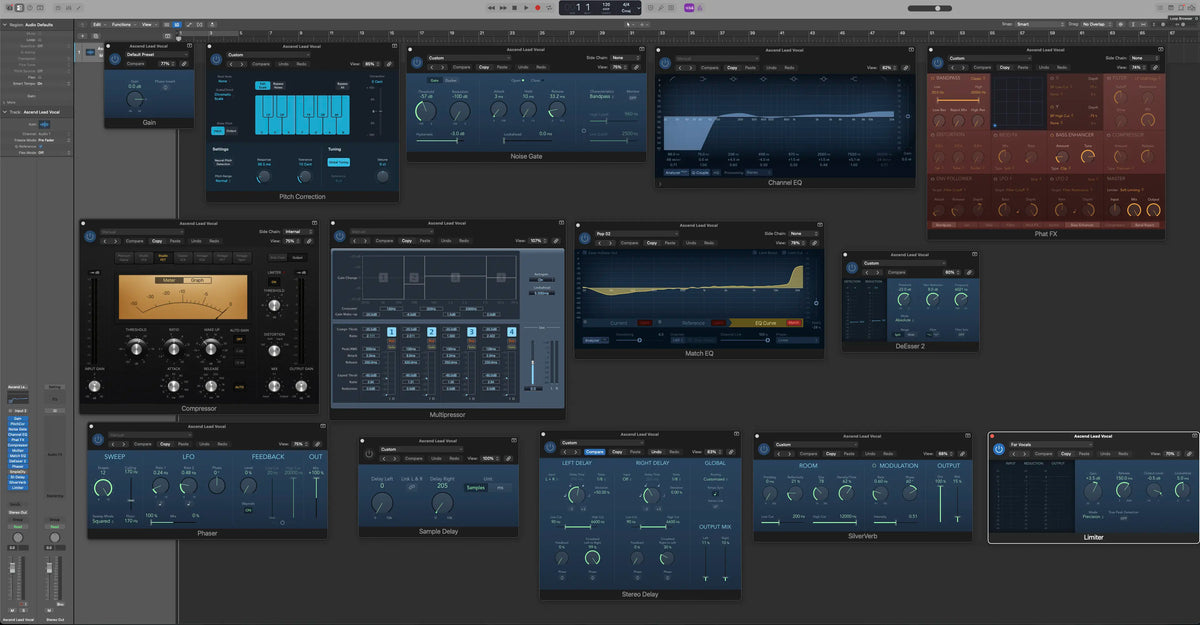Click Redo in the Pitch Correction window
1200x625 pixels.
[x=301, y=63]
